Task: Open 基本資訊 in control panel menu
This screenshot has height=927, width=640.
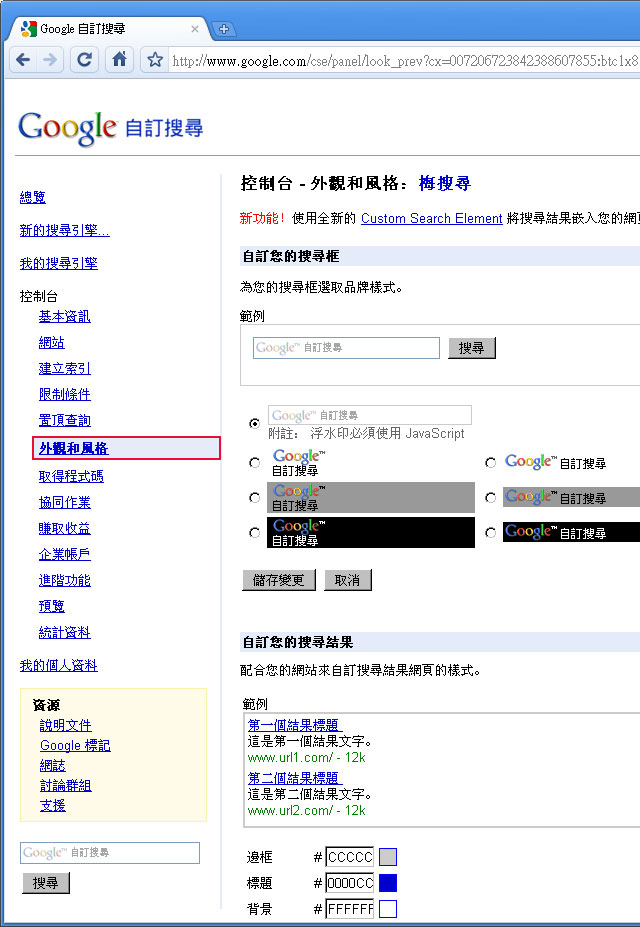Action: tap(64, 316)
